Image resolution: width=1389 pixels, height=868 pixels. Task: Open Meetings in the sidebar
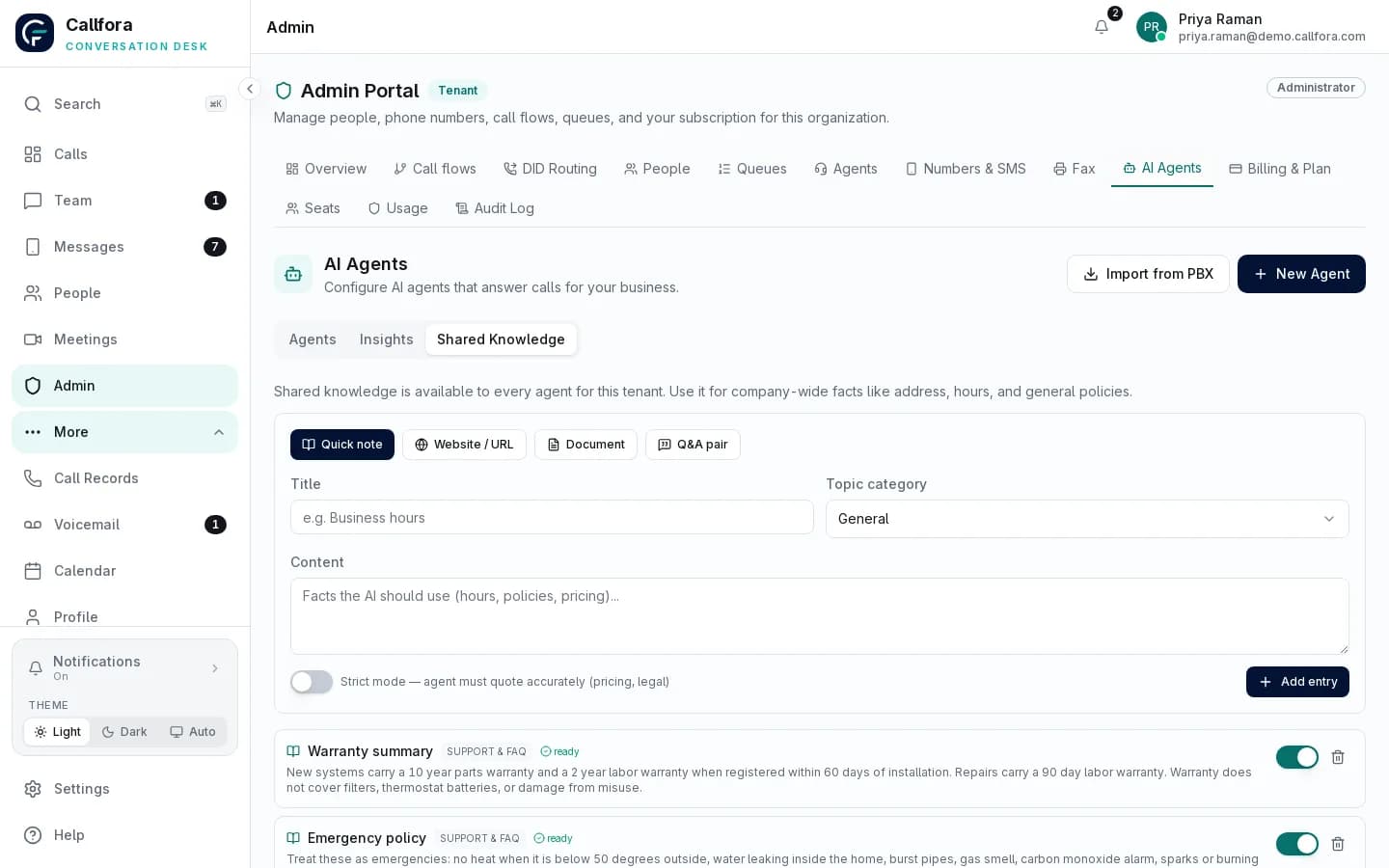124,339
